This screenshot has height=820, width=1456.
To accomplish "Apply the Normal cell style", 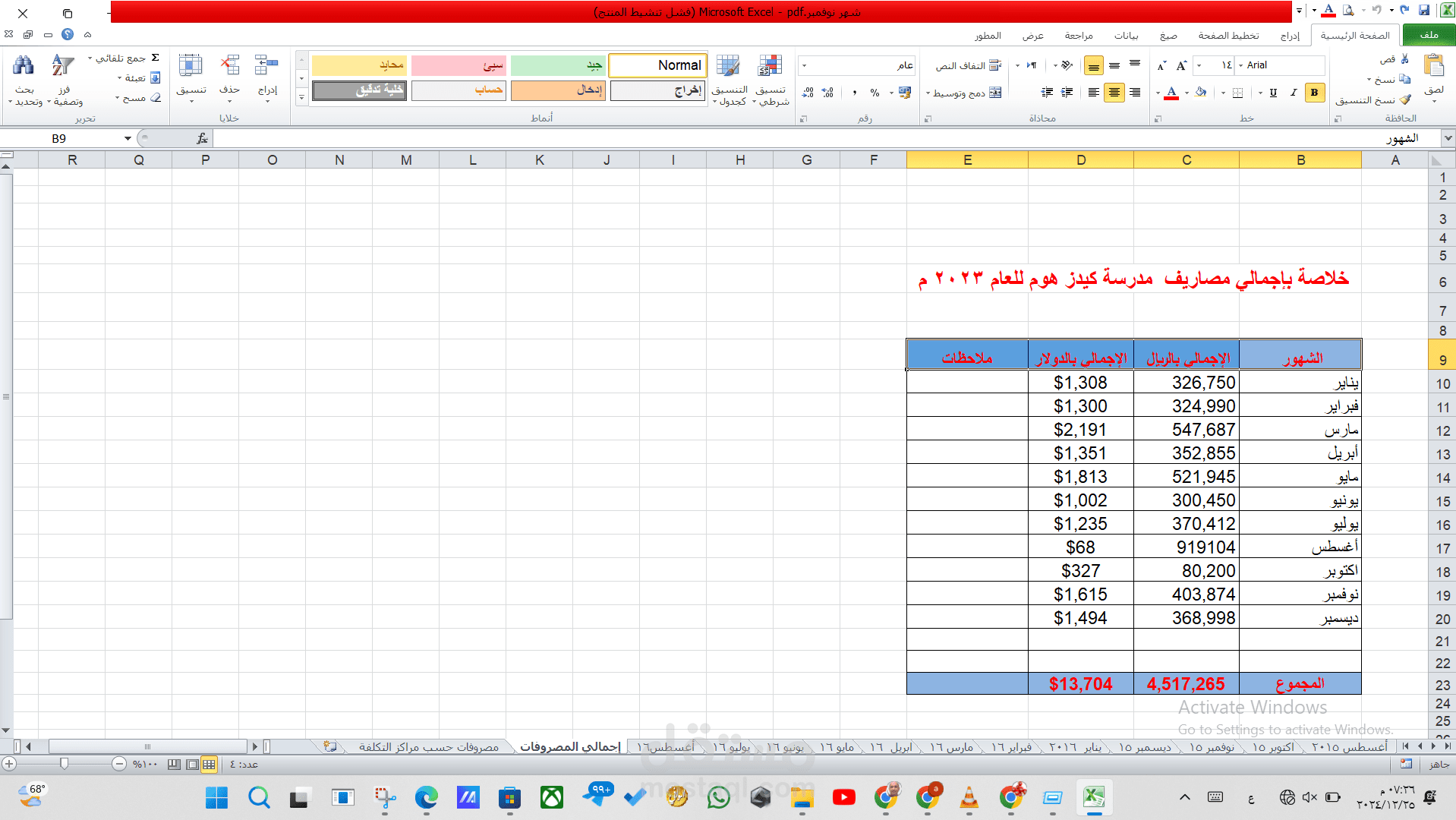I will click(657, 65).
